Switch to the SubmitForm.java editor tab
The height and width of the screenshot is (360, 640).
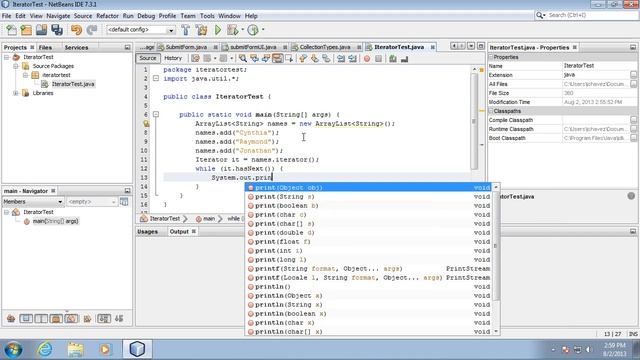point(186,47)
